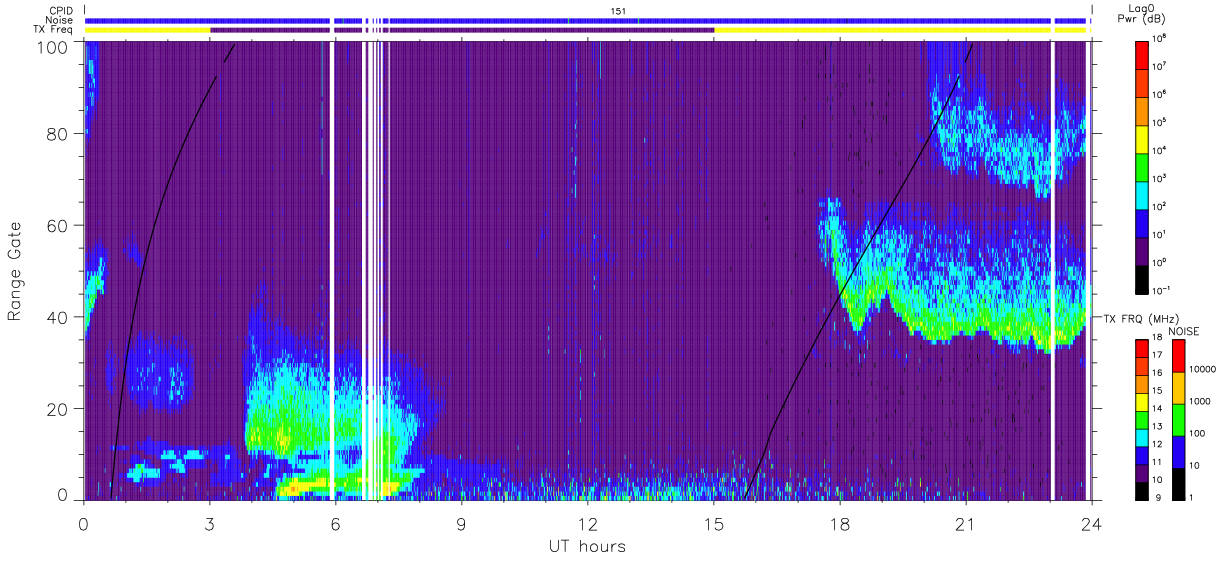Click the Range Gate tick label '40'
Screen dimensions: 1228x567
tap(57, 318)
